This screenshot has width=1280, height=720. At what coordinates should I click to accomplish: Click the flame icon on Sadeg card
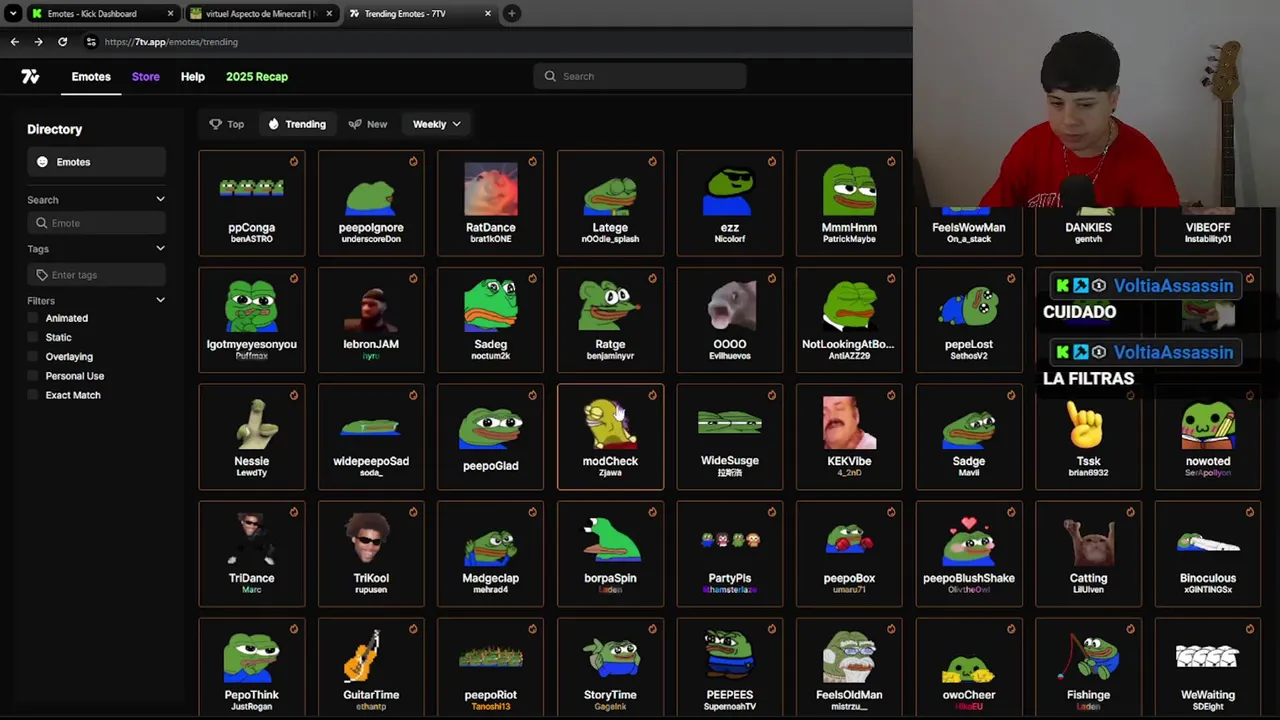(x=532, y=278)
